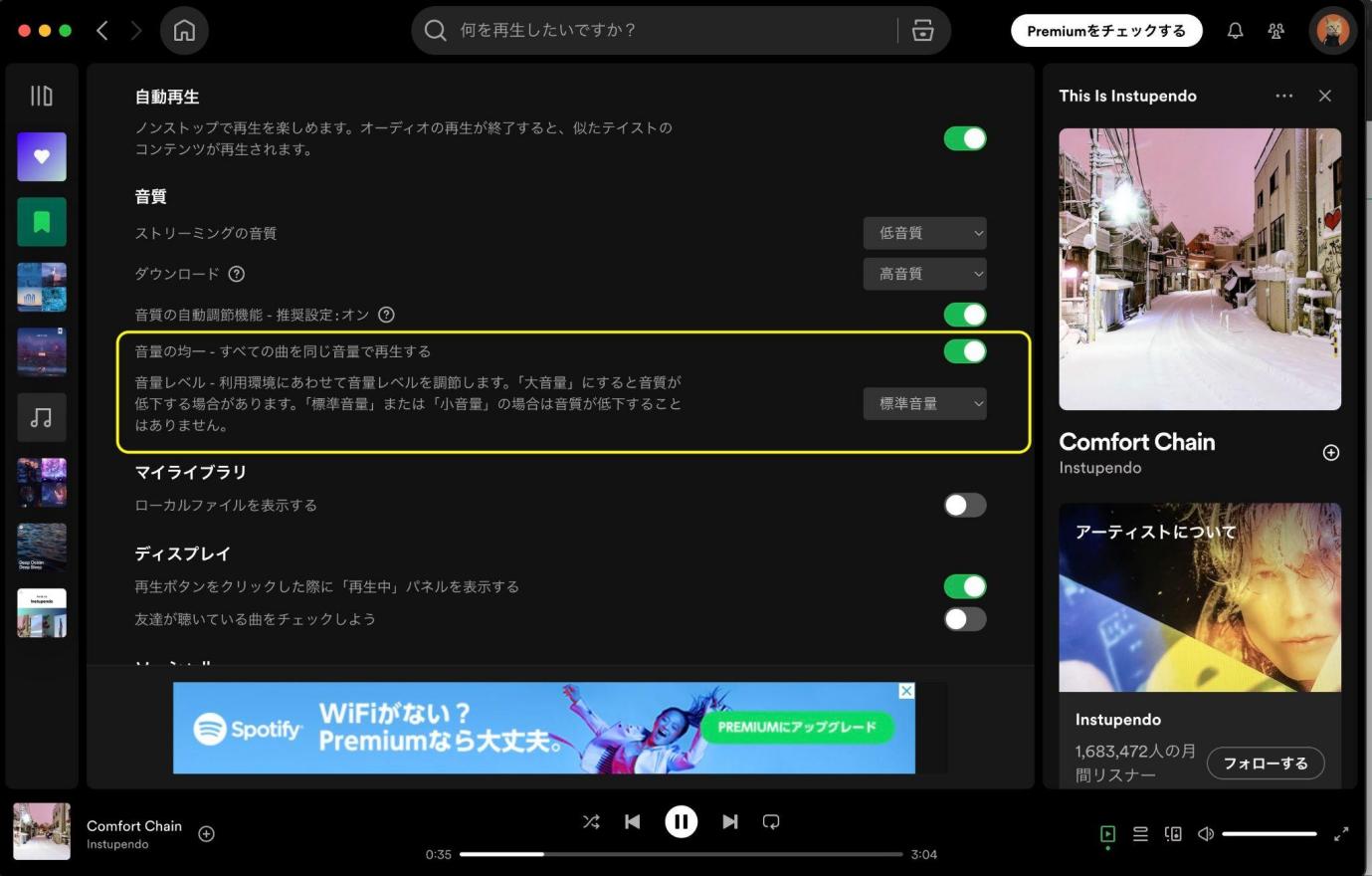Screen dimensions: 1372x876
Task: Adjust the volume slider
Action: point(1270,834)
